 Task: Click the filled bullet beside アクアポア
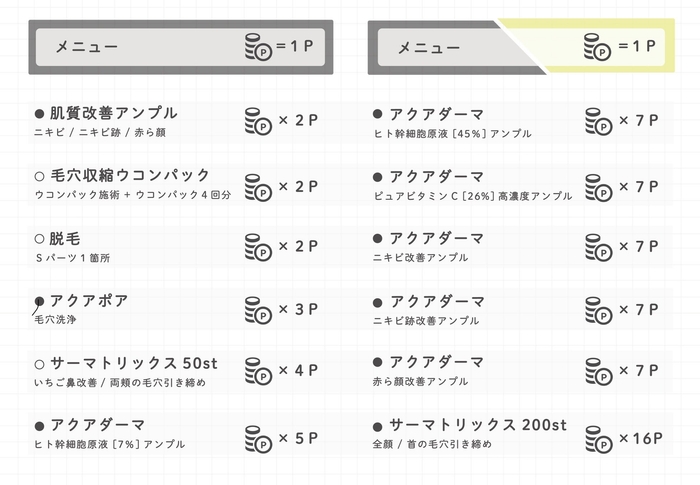coord(40,301)
